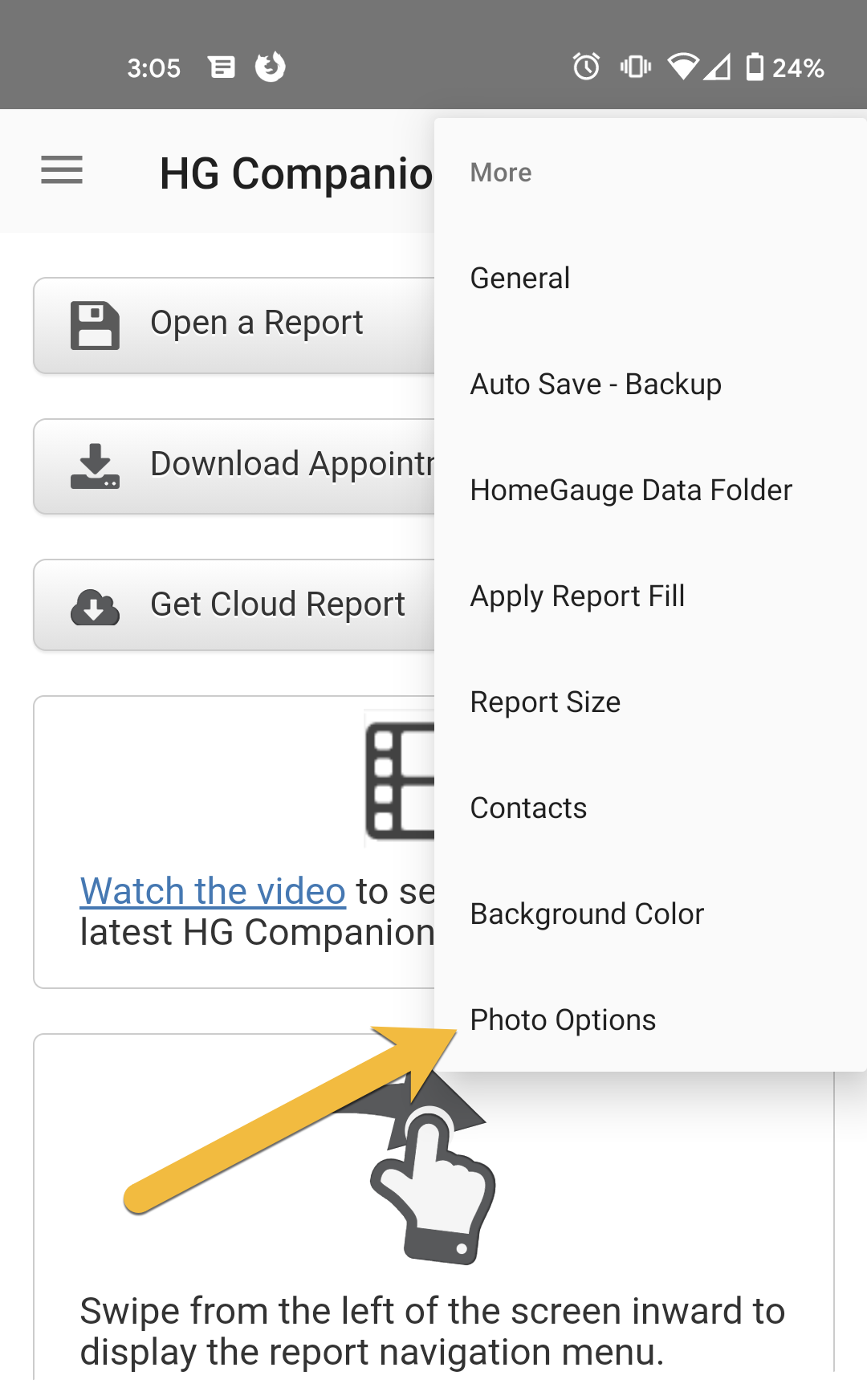The height and width of the screenshot is (1400, 867).
Task: Open Auto Save - Backup settings
Action: click(596, 385)
